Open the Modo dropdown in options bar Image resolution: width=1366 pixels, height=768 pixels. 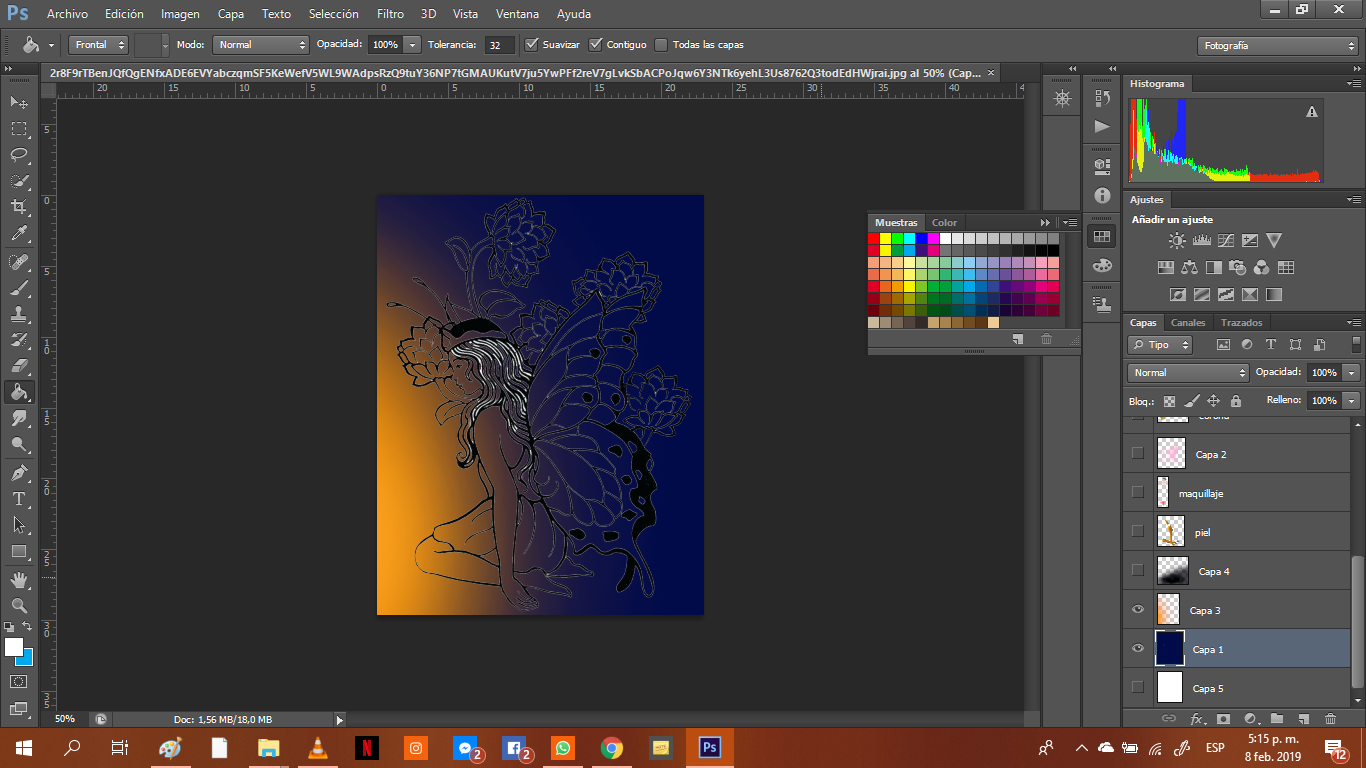(261, 45)
